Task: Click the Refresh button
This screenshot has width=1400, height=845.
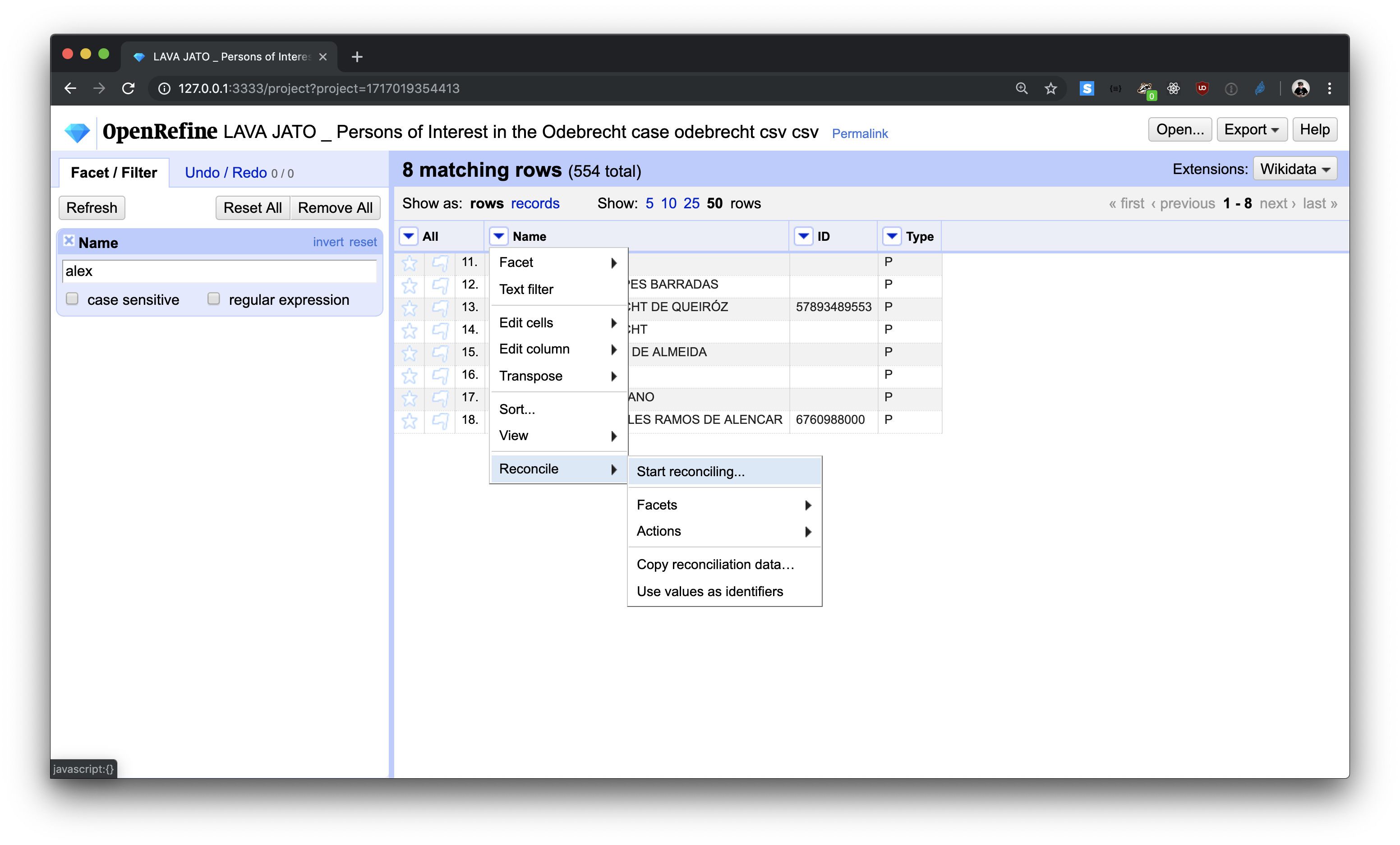Action: tap(92, 208)
